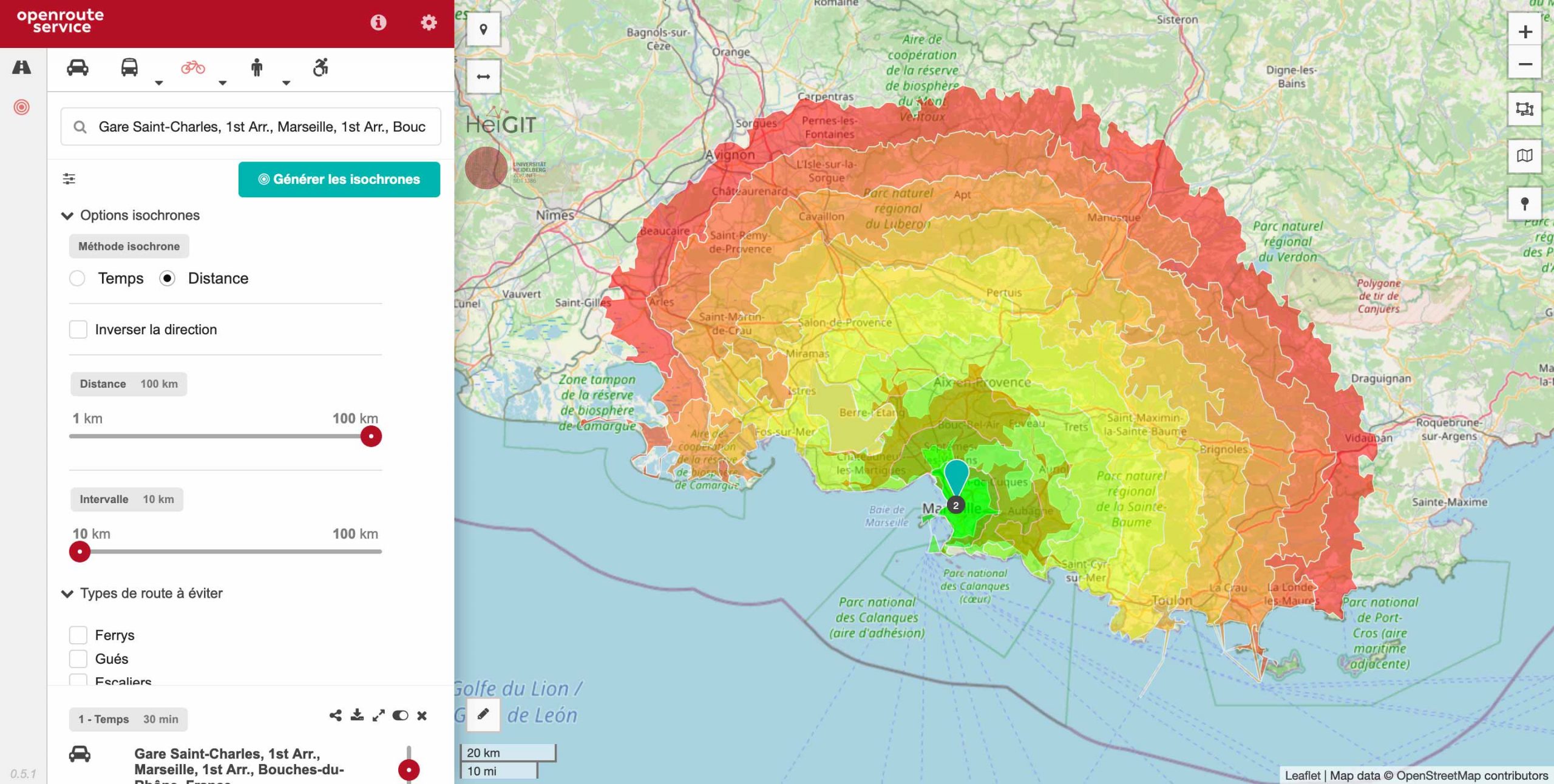Check the Escaliers checkbox
The width and height of the screenshot is (1554, 784).
[78, 680]
